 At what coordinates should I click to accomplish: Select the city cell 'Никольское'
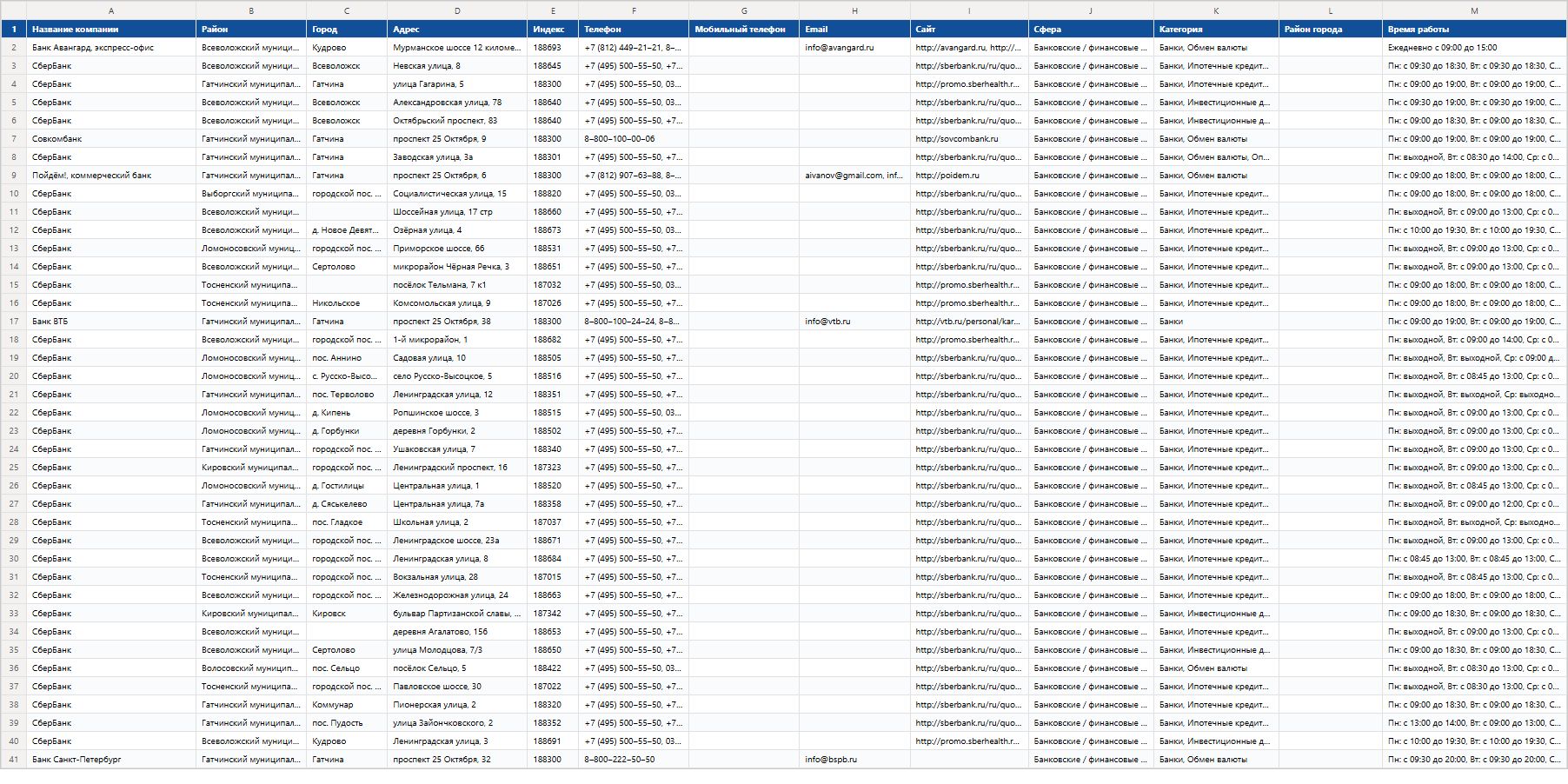tap(347, 303)
